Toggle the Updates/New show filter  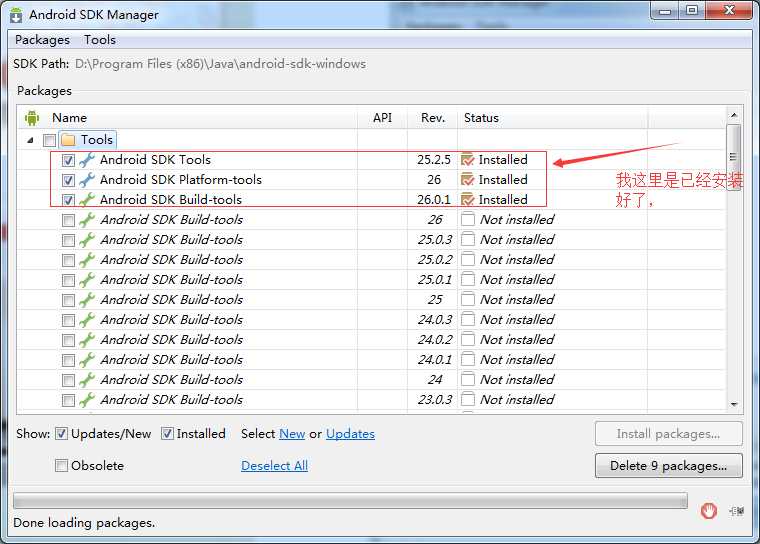pyautogui.click(x=61, y=433)
